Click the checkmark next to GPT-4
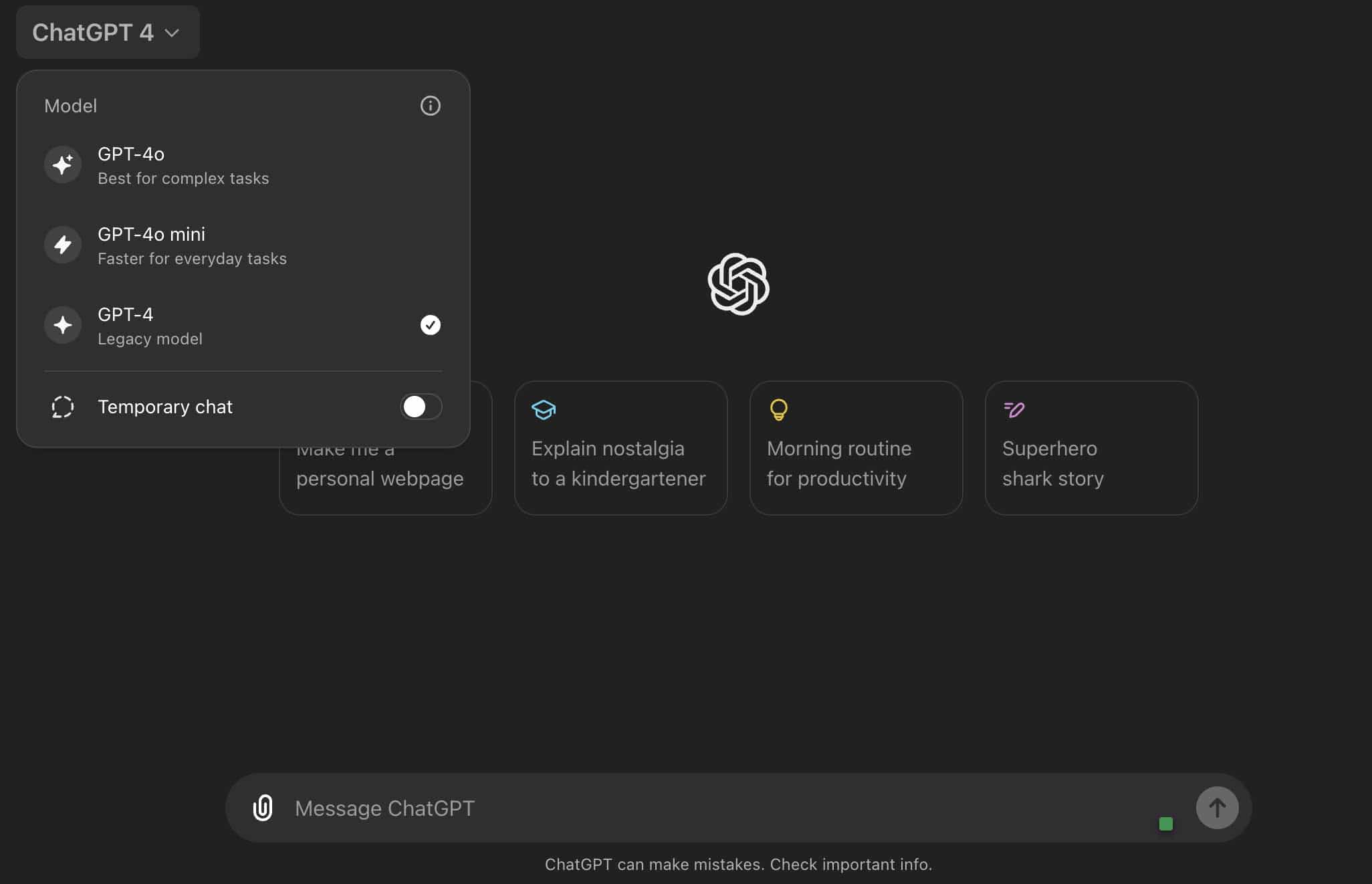The width and height of the screenshot is (1372, 884). 430,325
